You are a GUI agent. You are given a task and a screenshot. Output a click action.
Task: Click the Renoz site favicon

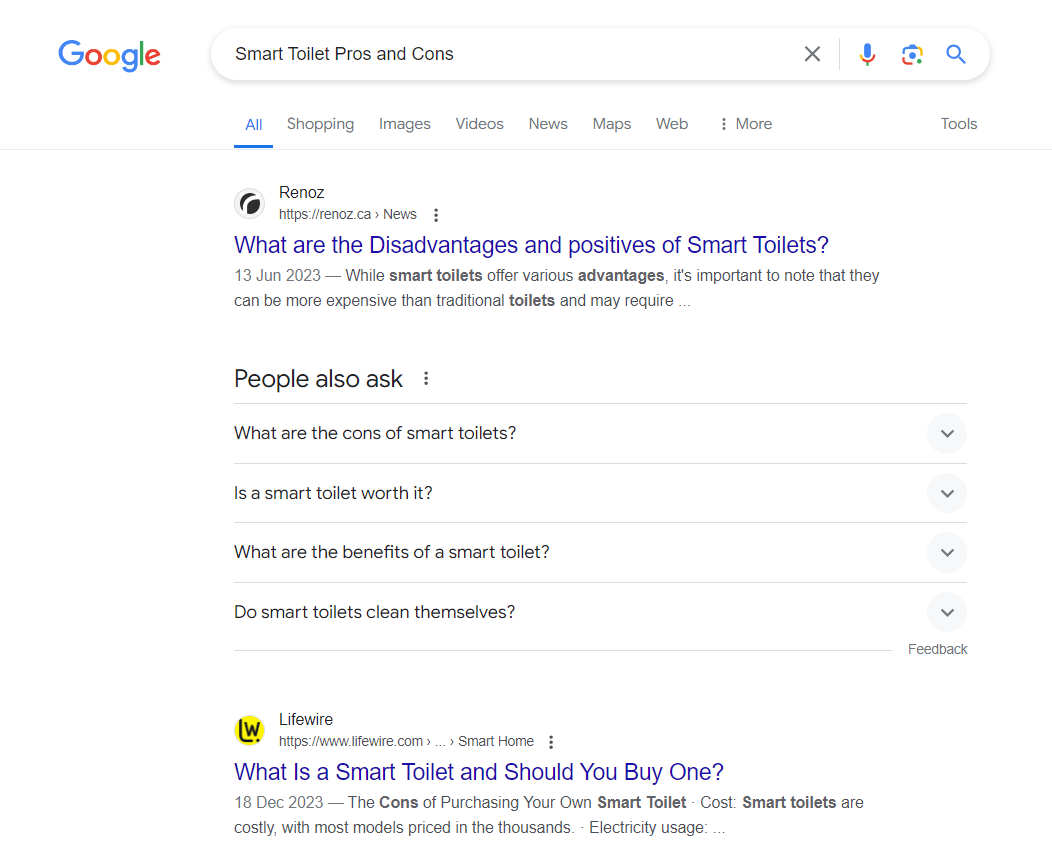[249, 204]
